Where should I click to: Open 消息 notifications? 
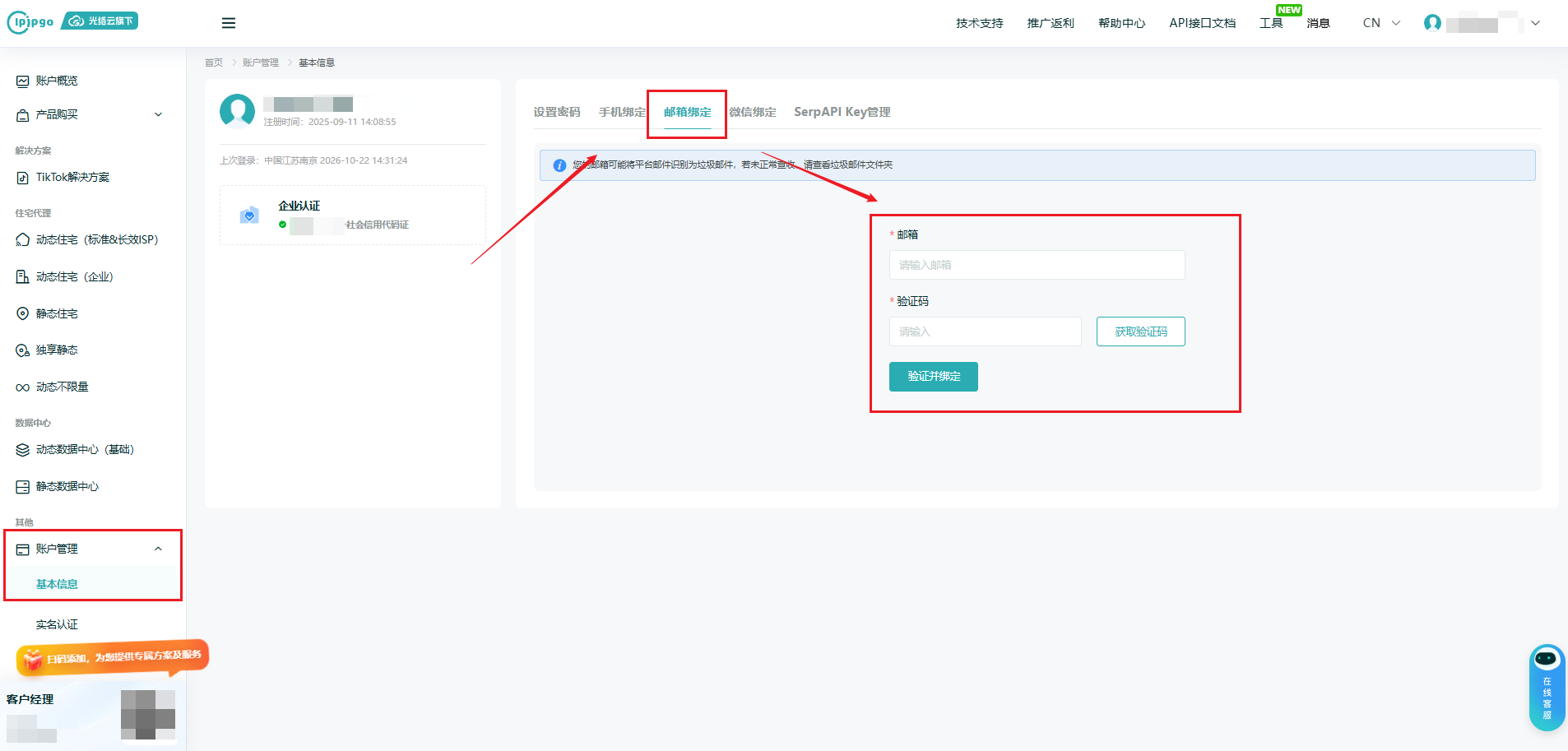pos(1319,23)
